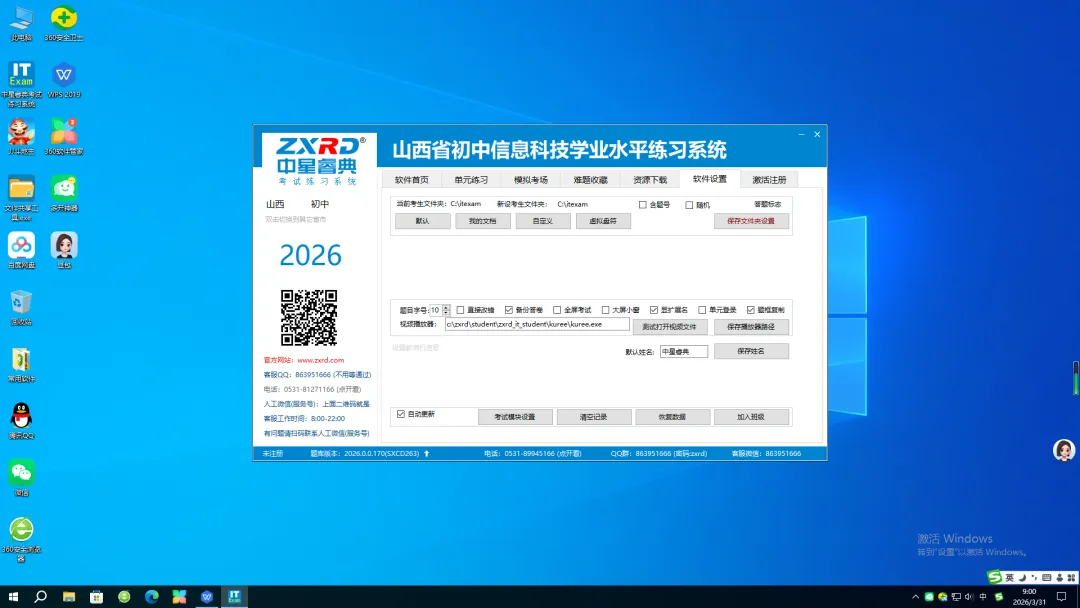Click the 自定义 folder button
The image size is (1080, 608).
point(543,221)
